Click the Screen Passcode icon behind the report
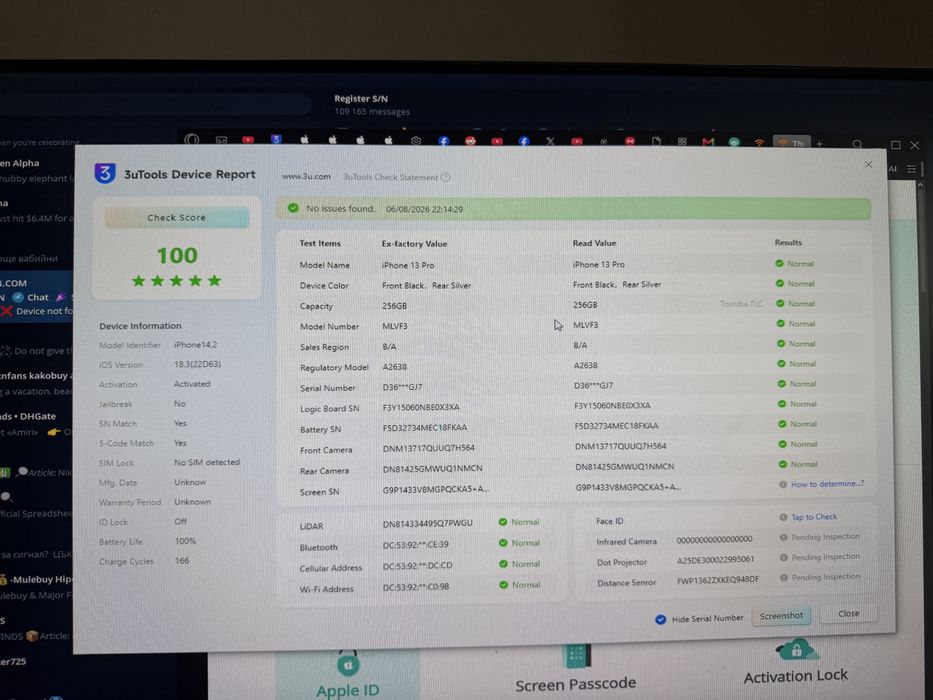 (577, 655)
